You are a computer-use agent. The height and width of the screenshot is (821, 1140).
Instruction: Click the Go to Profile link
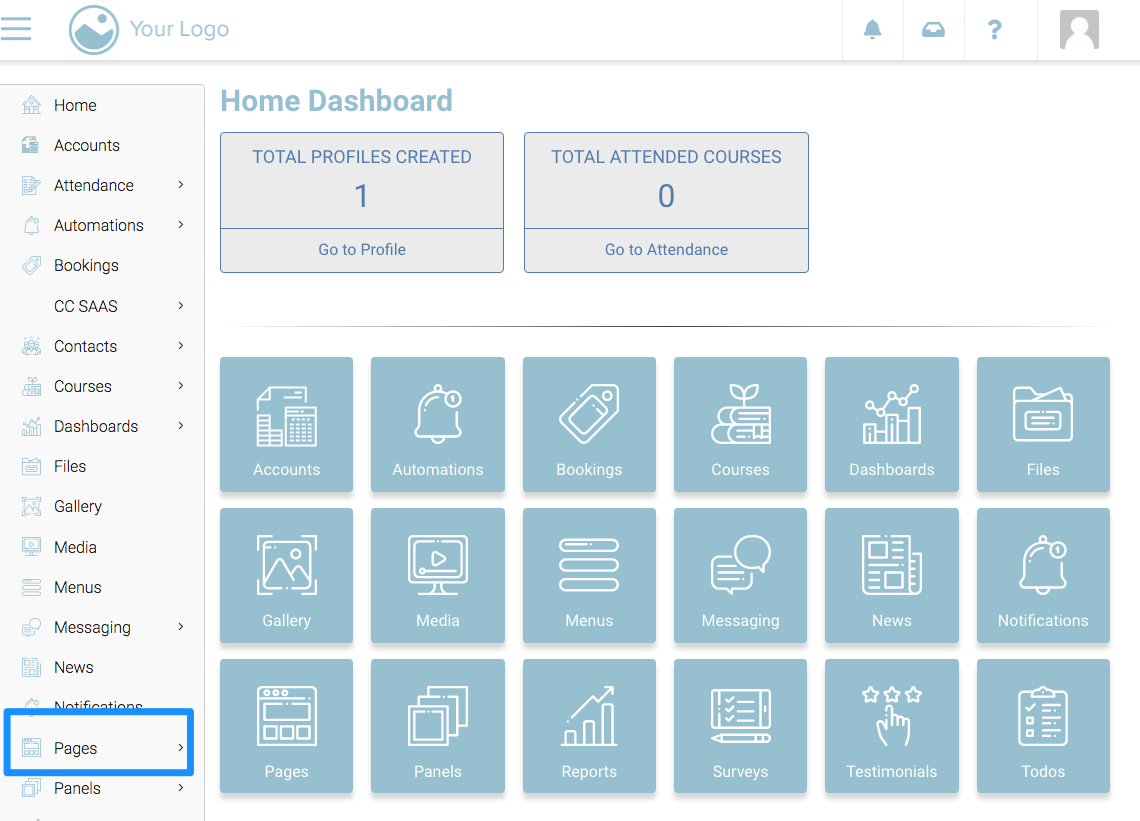[x=362, y=250]
